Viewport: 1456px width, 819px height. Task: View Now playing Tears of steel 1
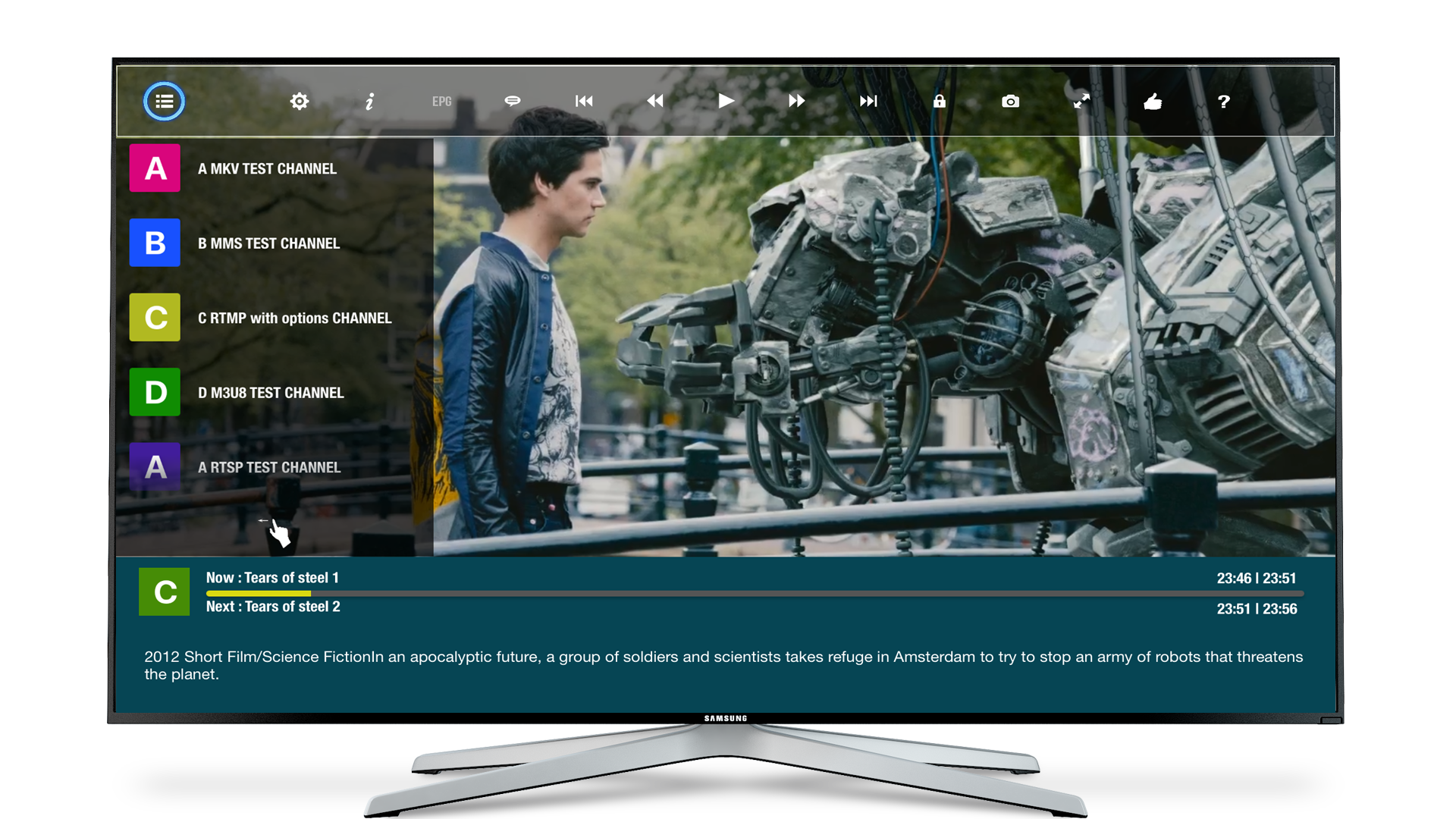pos(271,577)
